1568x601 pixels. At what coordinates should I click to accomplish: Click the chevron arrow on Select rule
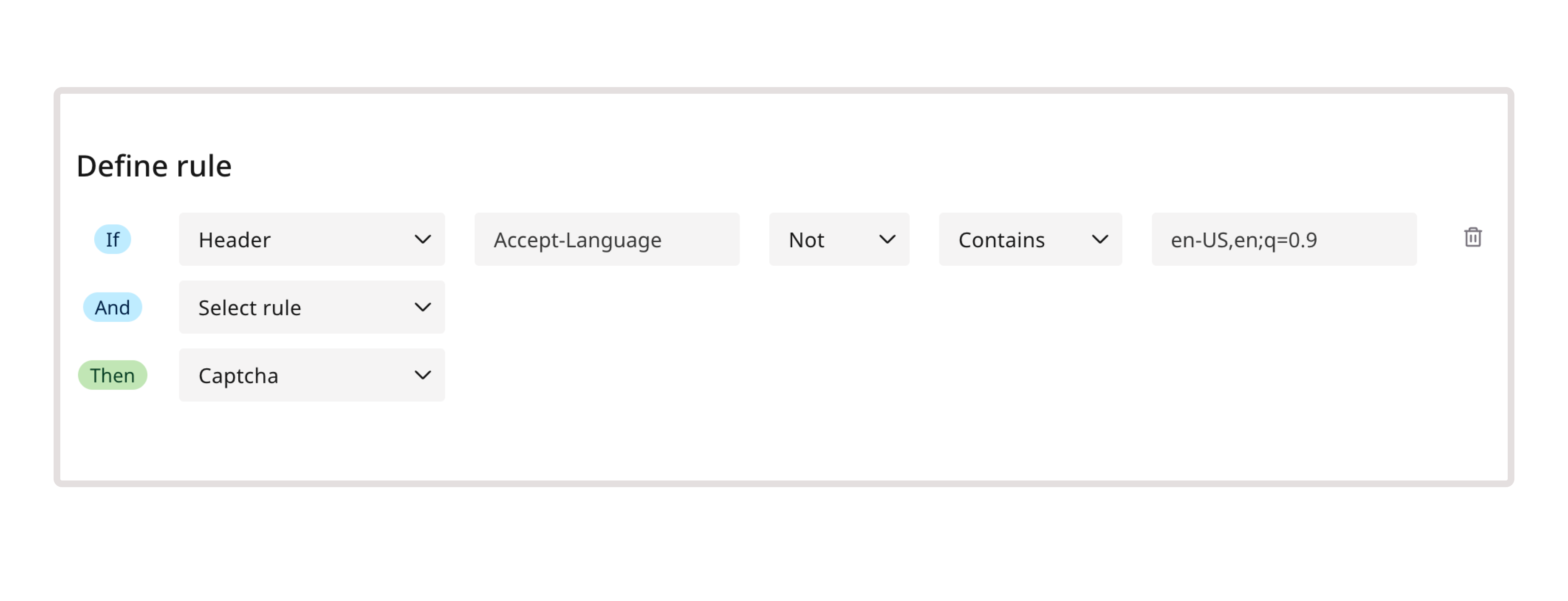click(423, 307)
